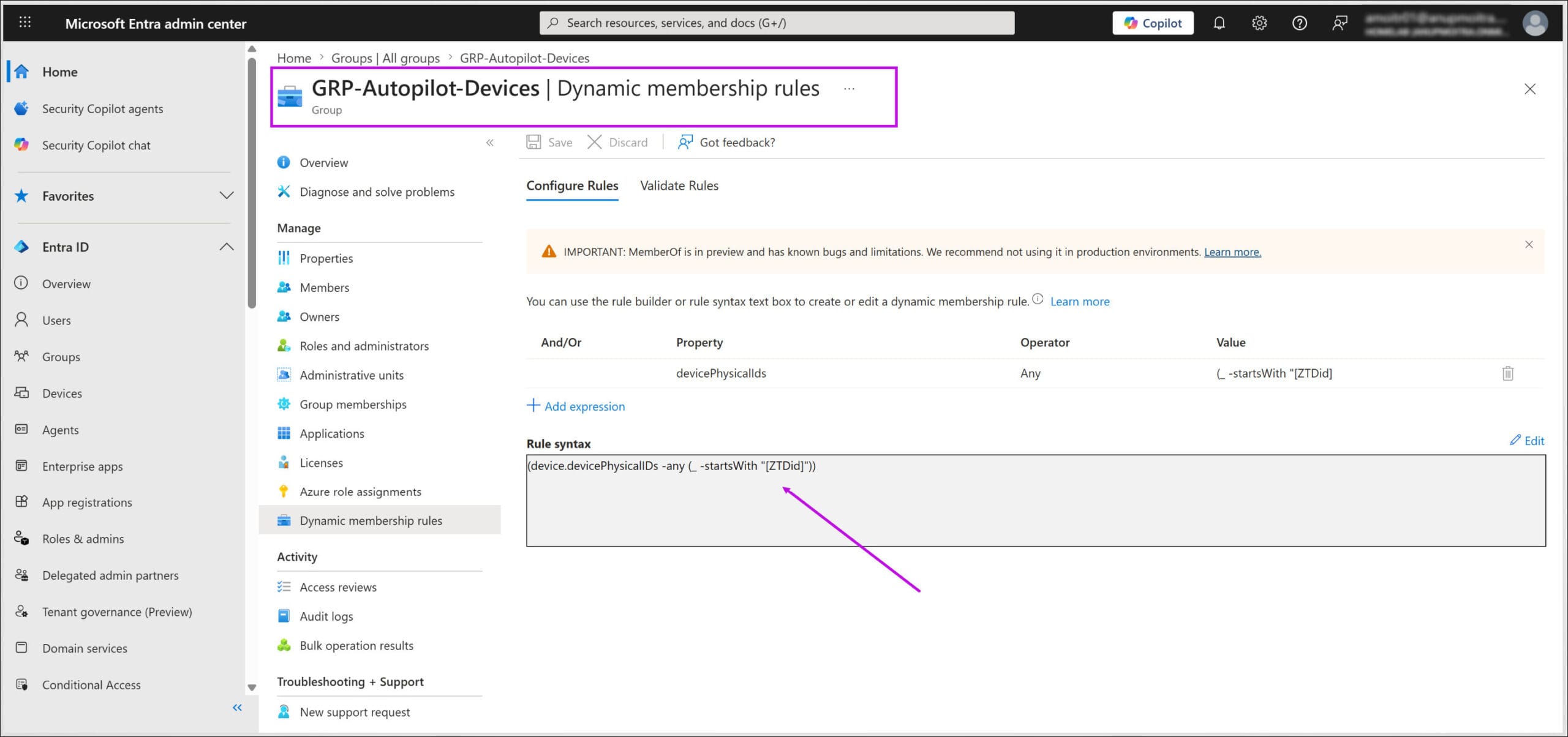This screenshot has width=1568, height=737.
Task: Select Dynamic membership rules menu item
Action: (380, 520)
